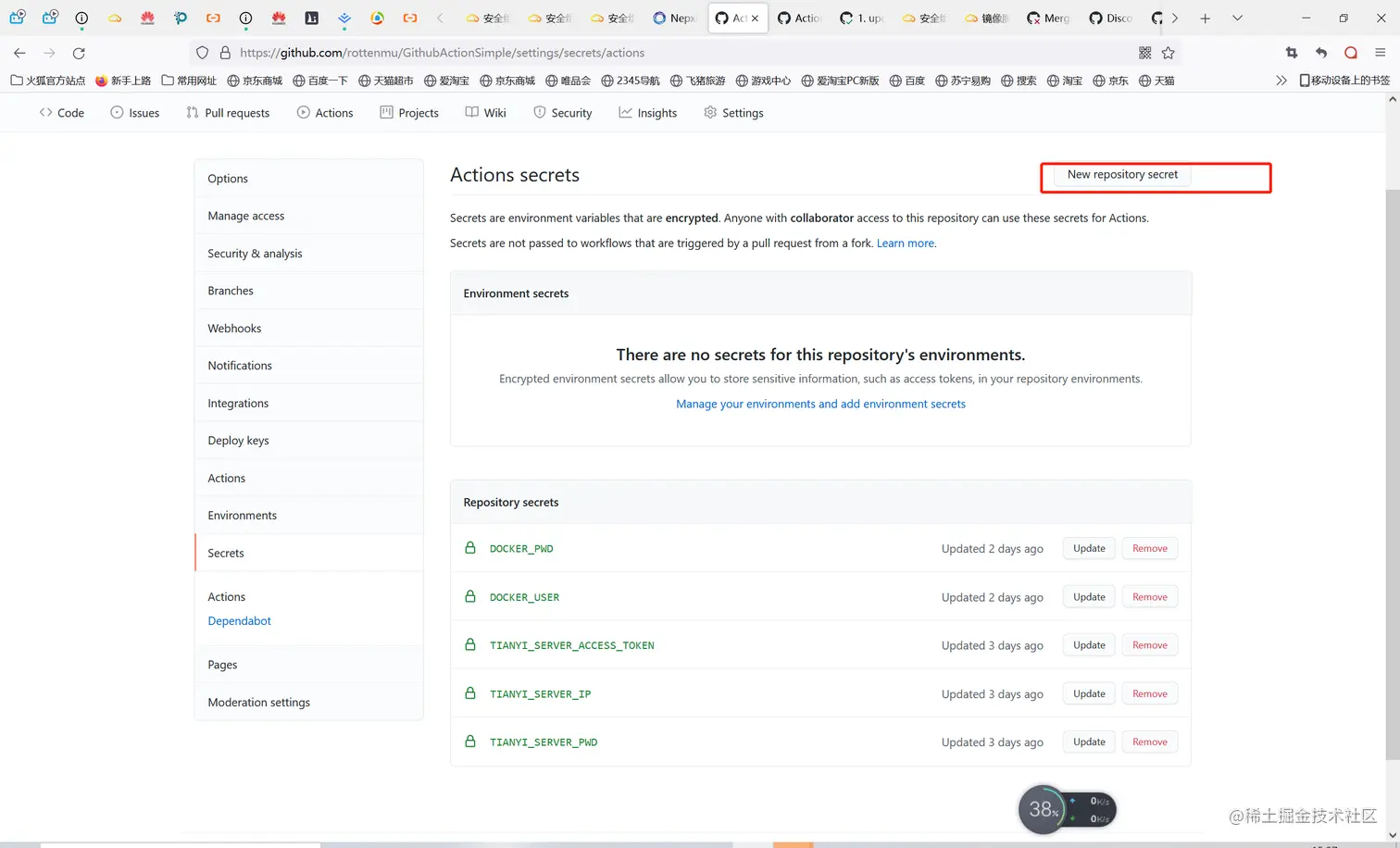Close the active GitHub Act tab
Viewport: 1400px width, 848px height.
coord(755,18)
